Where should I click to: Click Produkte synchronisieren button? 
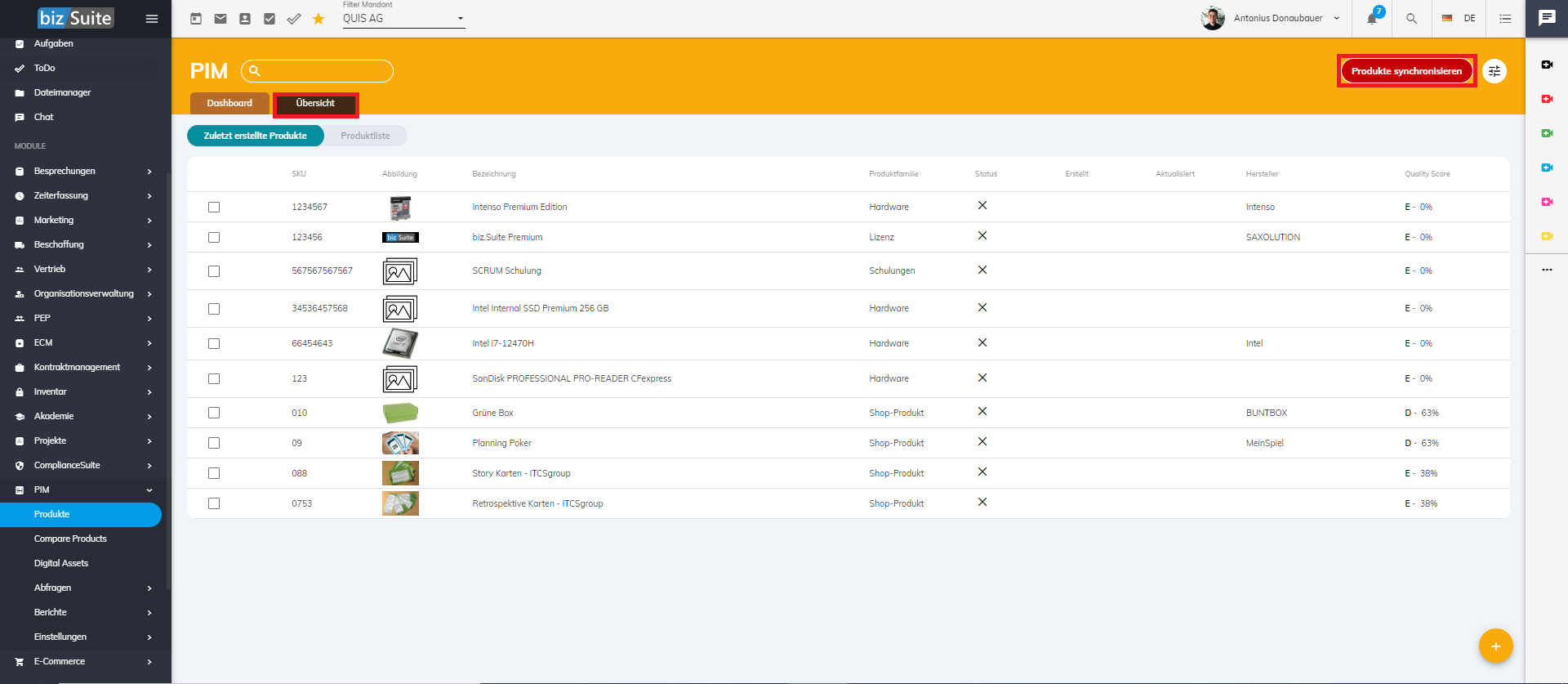coord(1406,71)
